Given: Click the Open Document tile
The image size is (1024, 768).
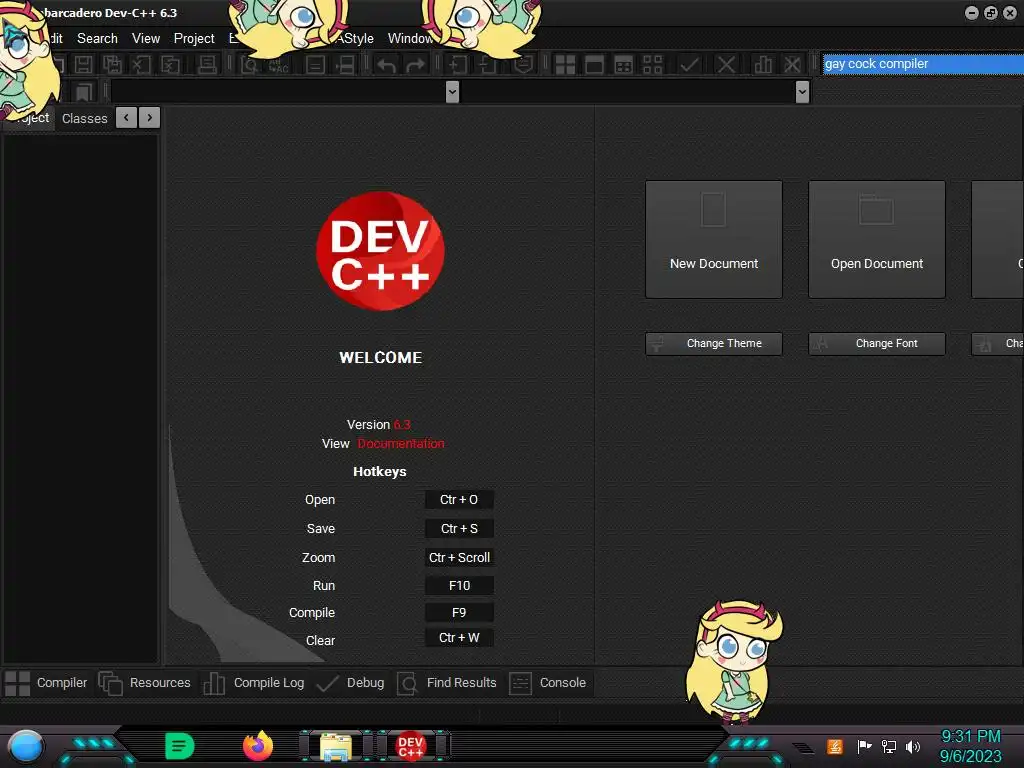Looking at the screenshot, I should [876, 240].
